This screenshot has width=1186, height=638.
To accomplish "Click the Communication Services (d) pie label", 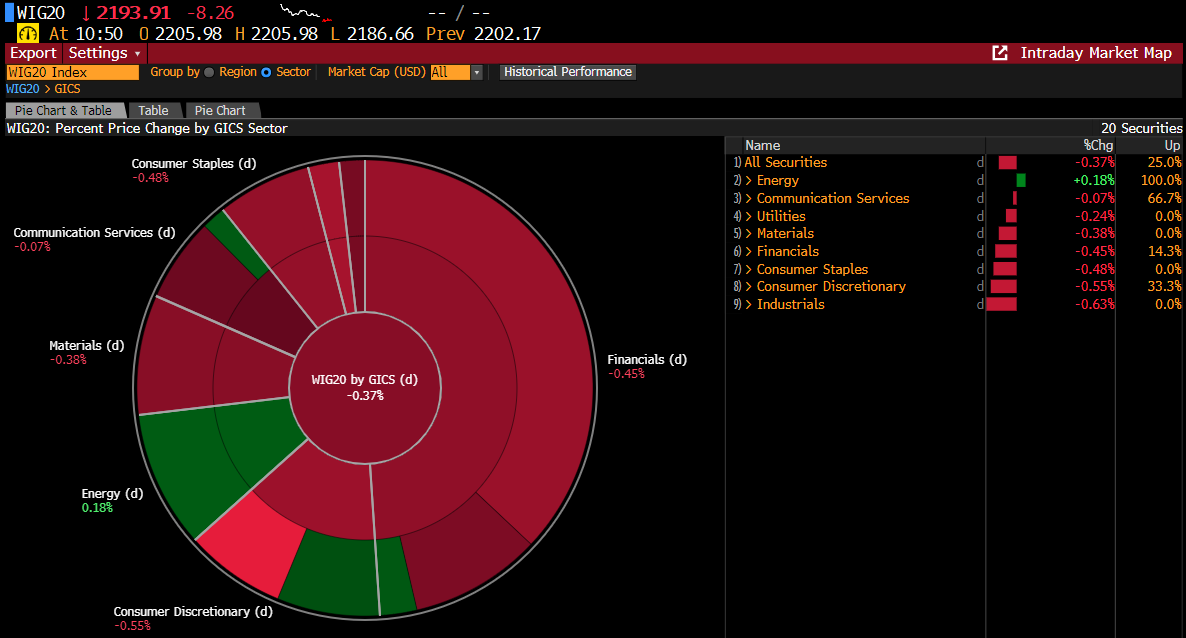I will point(95,232).
